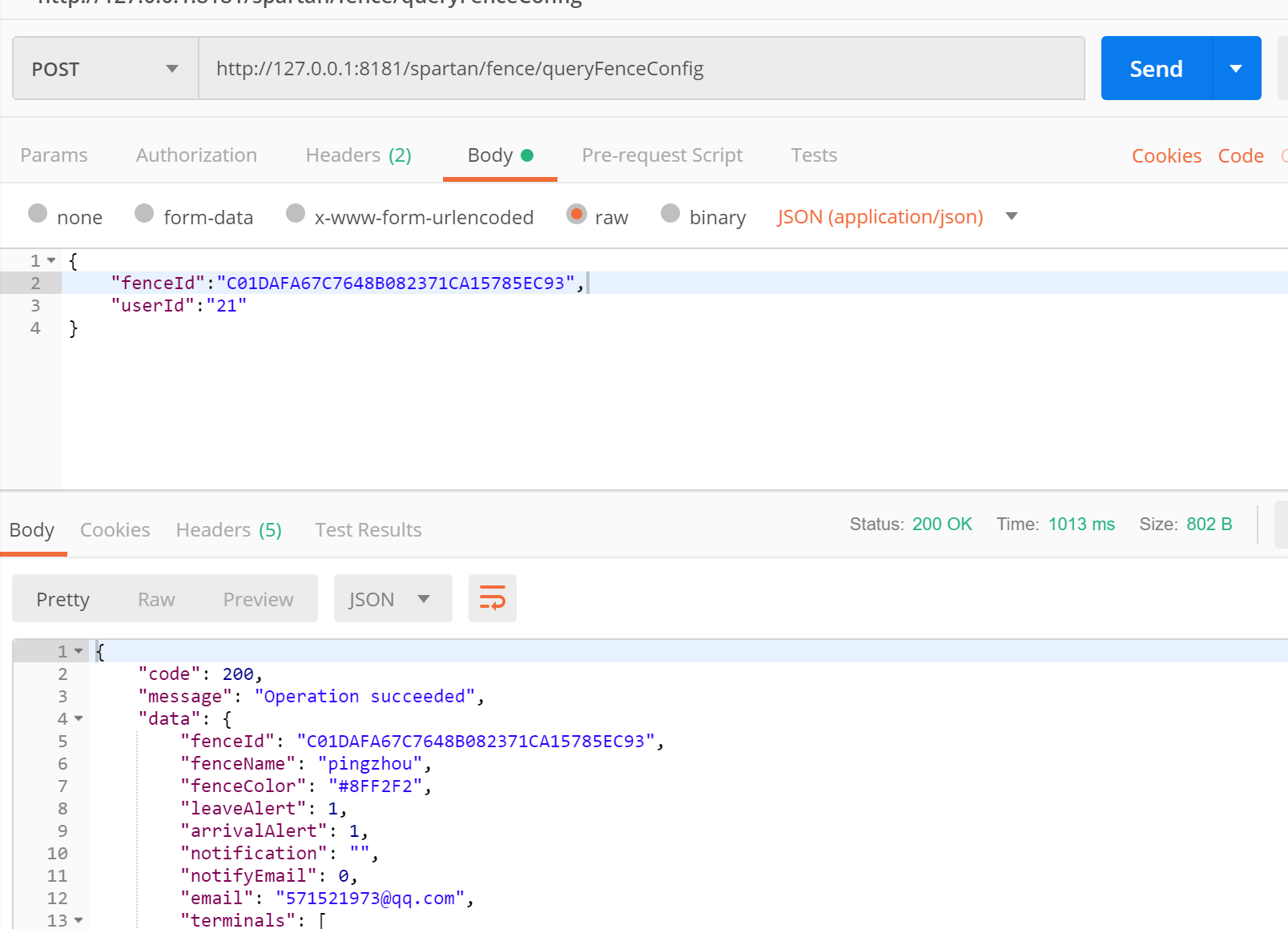1288x929 pixels.
Task: Click the Send button
Action: click(1156, 69)
